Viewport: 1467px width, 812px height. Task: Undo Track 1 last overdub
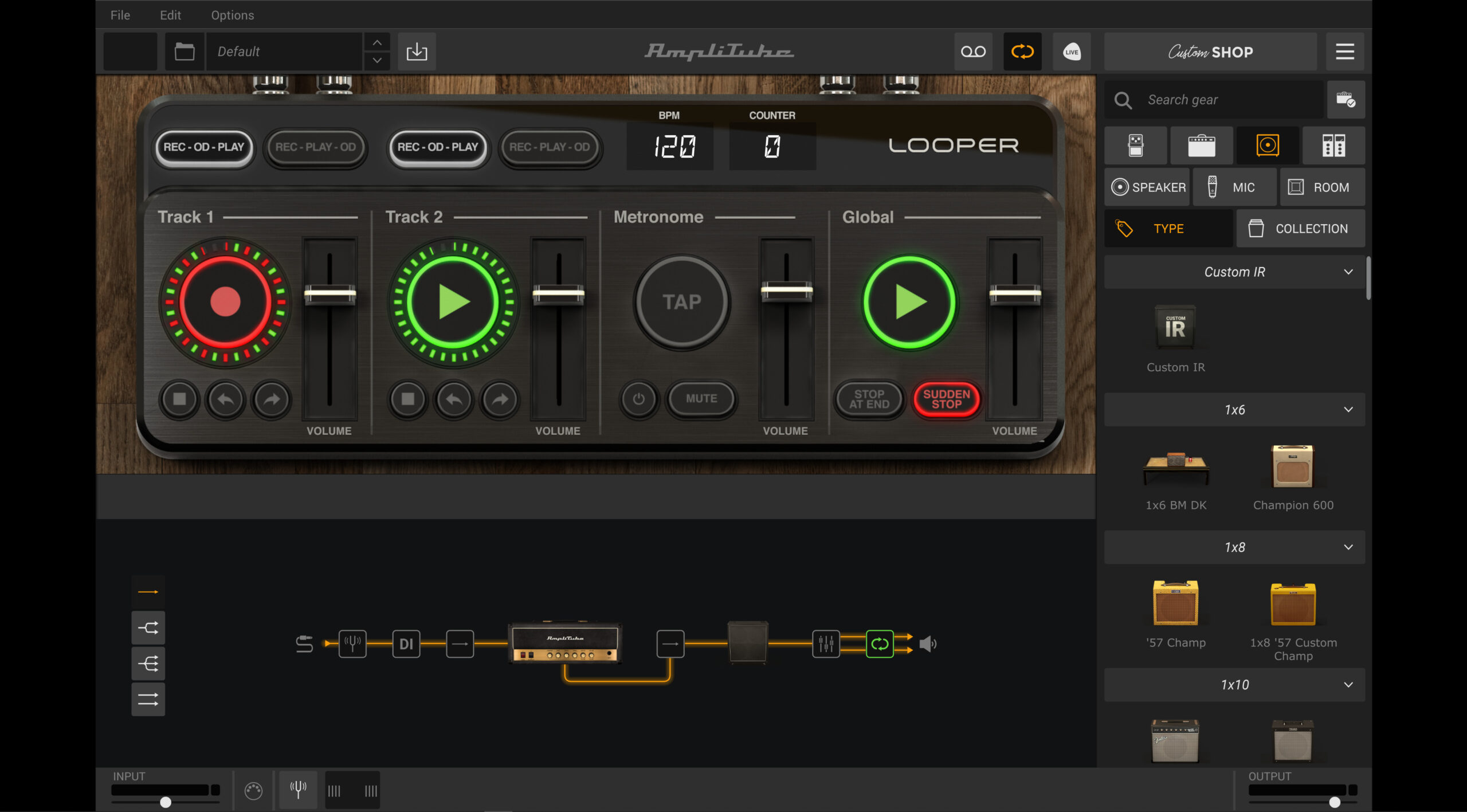[225, 399]
